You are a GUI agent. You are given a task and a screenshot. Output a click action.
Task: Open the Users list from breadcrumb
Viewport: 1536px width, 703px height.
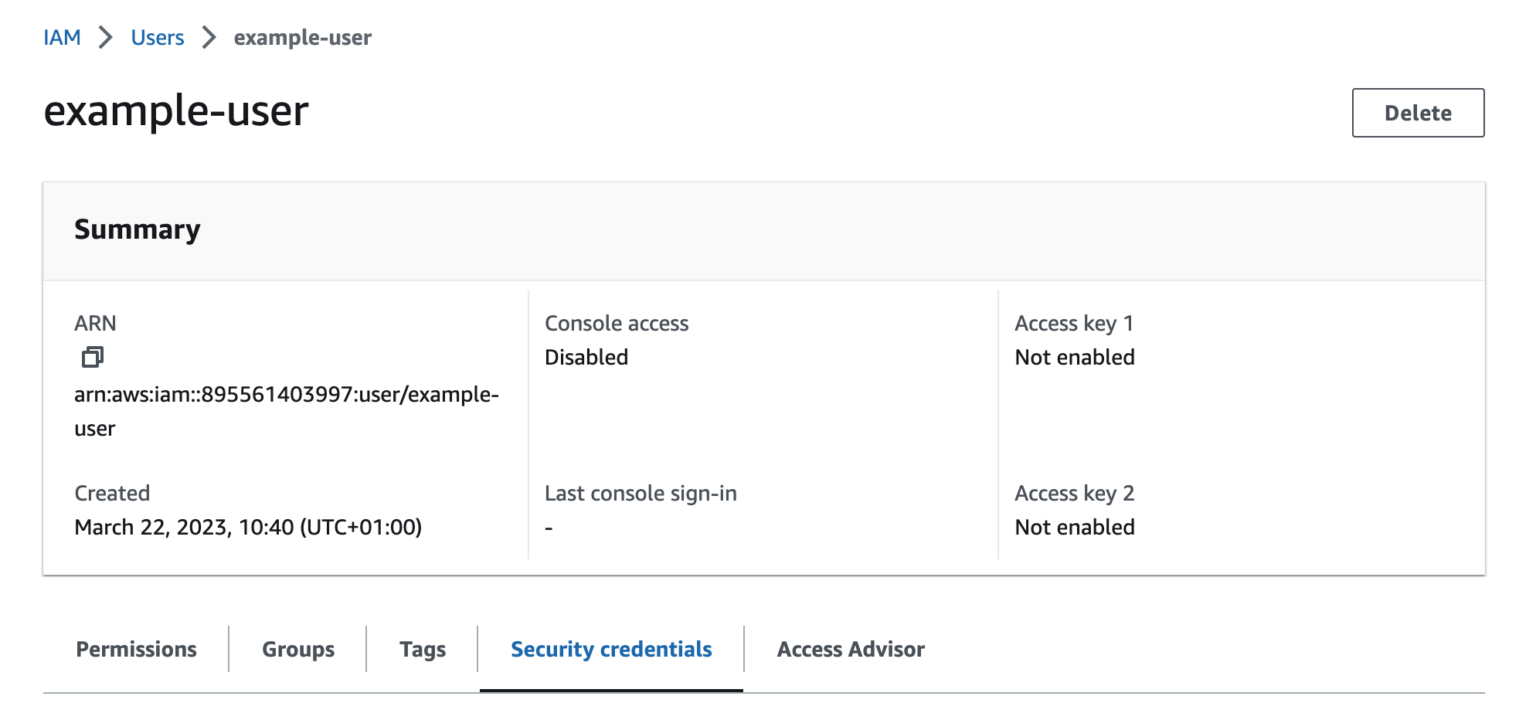[x=157, y=37]
